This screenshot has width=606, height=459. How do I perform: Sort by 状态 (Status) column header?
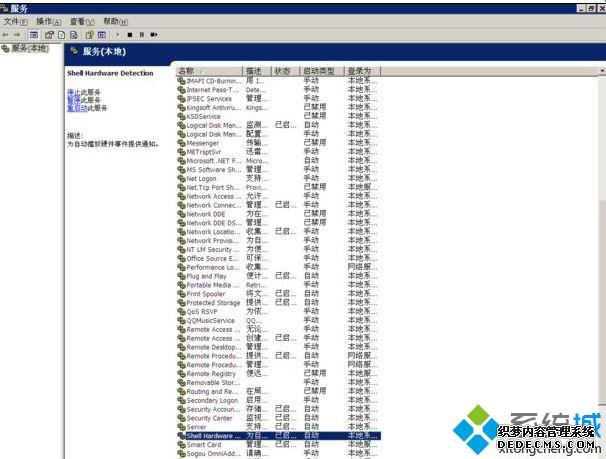[x=286, y=71]
